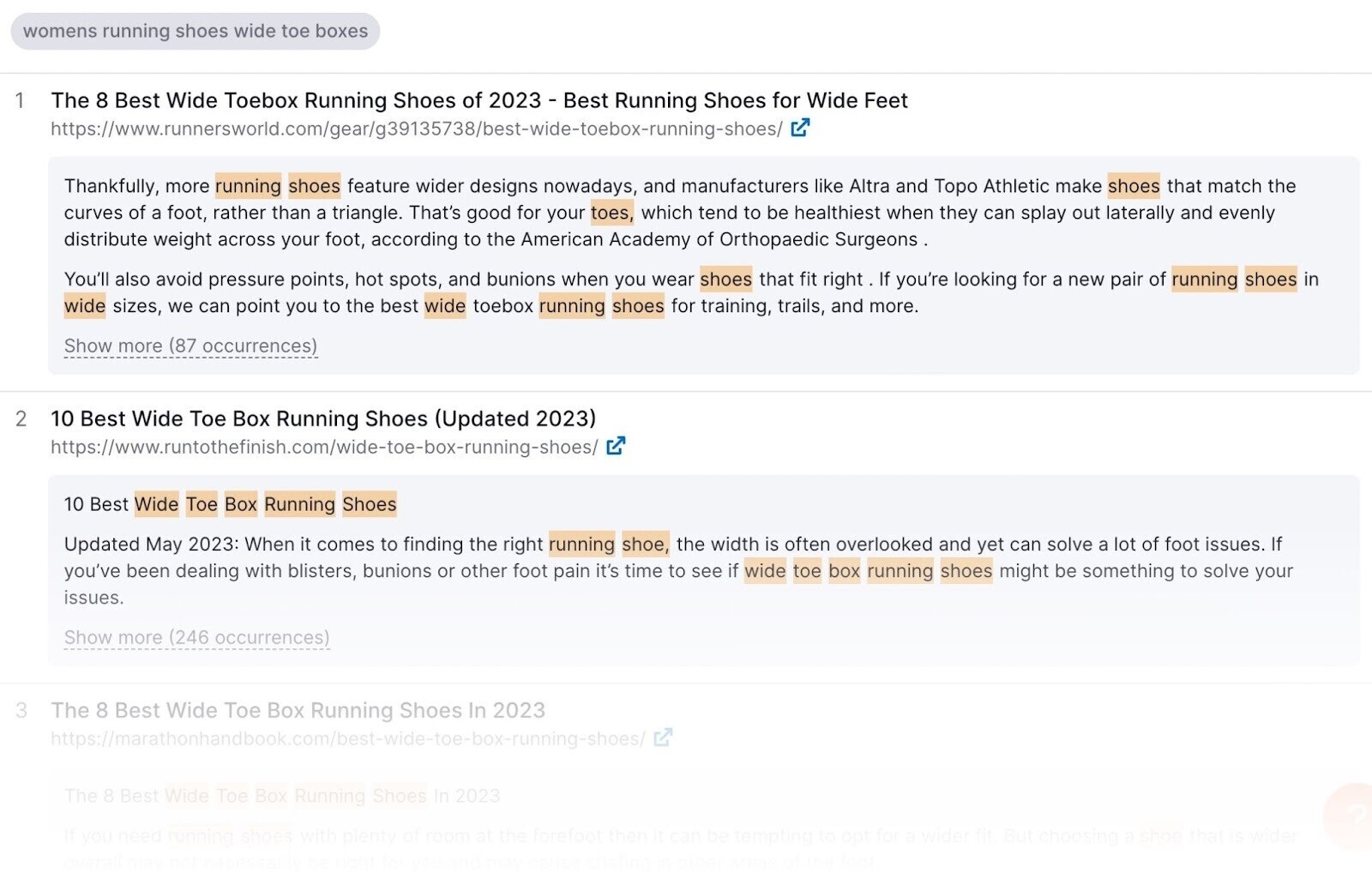
Task: Open '10 Best Wide Toe Box Running Shoes (Updated 2023)'
Action: coord(322,419)
